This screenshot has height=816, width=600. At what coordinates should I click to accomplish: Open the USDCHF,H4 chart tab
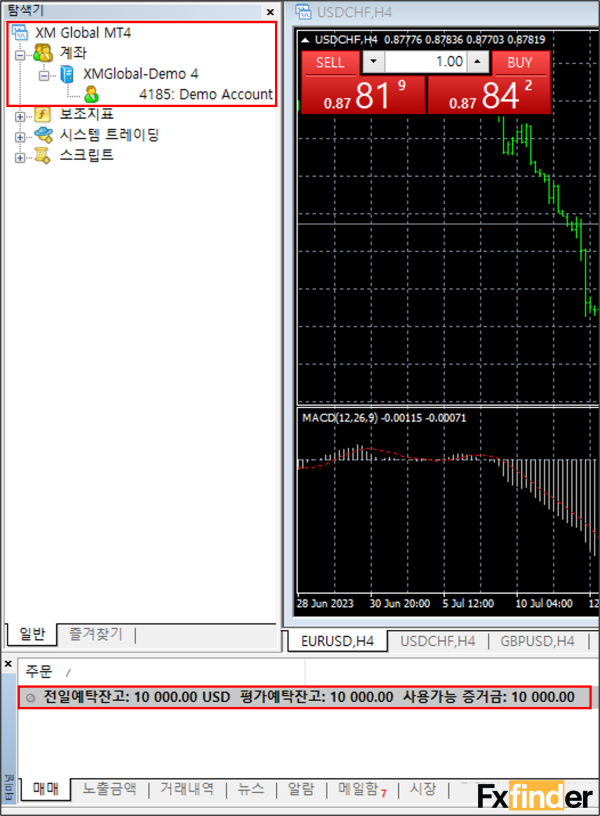[x=438, y=641]
